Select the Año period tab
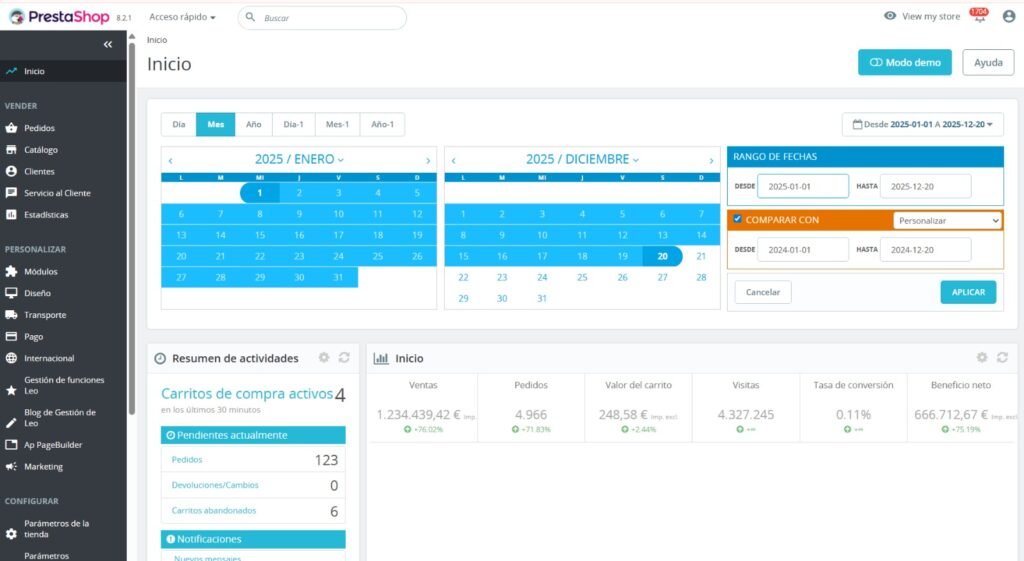 pyautogui.click(x=254, y=124)
